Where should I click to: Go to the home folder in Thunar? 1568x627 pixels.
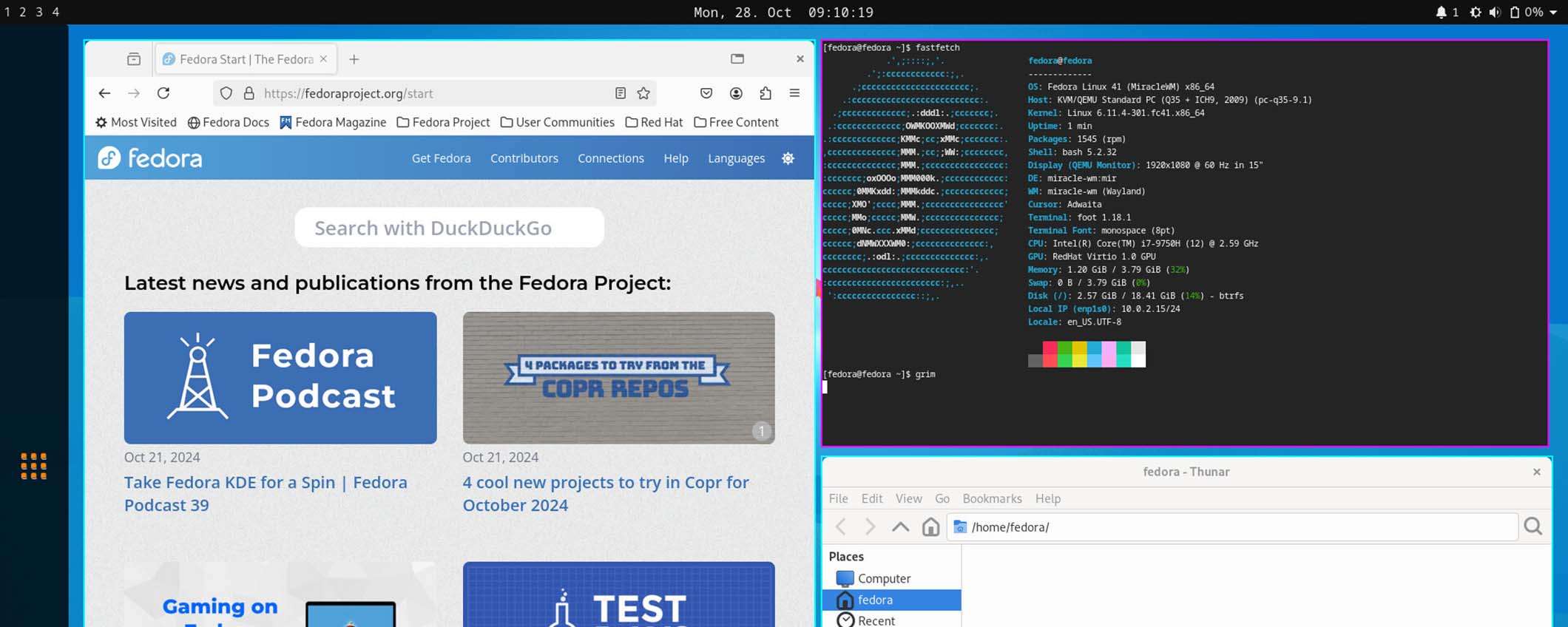(930, 526)
